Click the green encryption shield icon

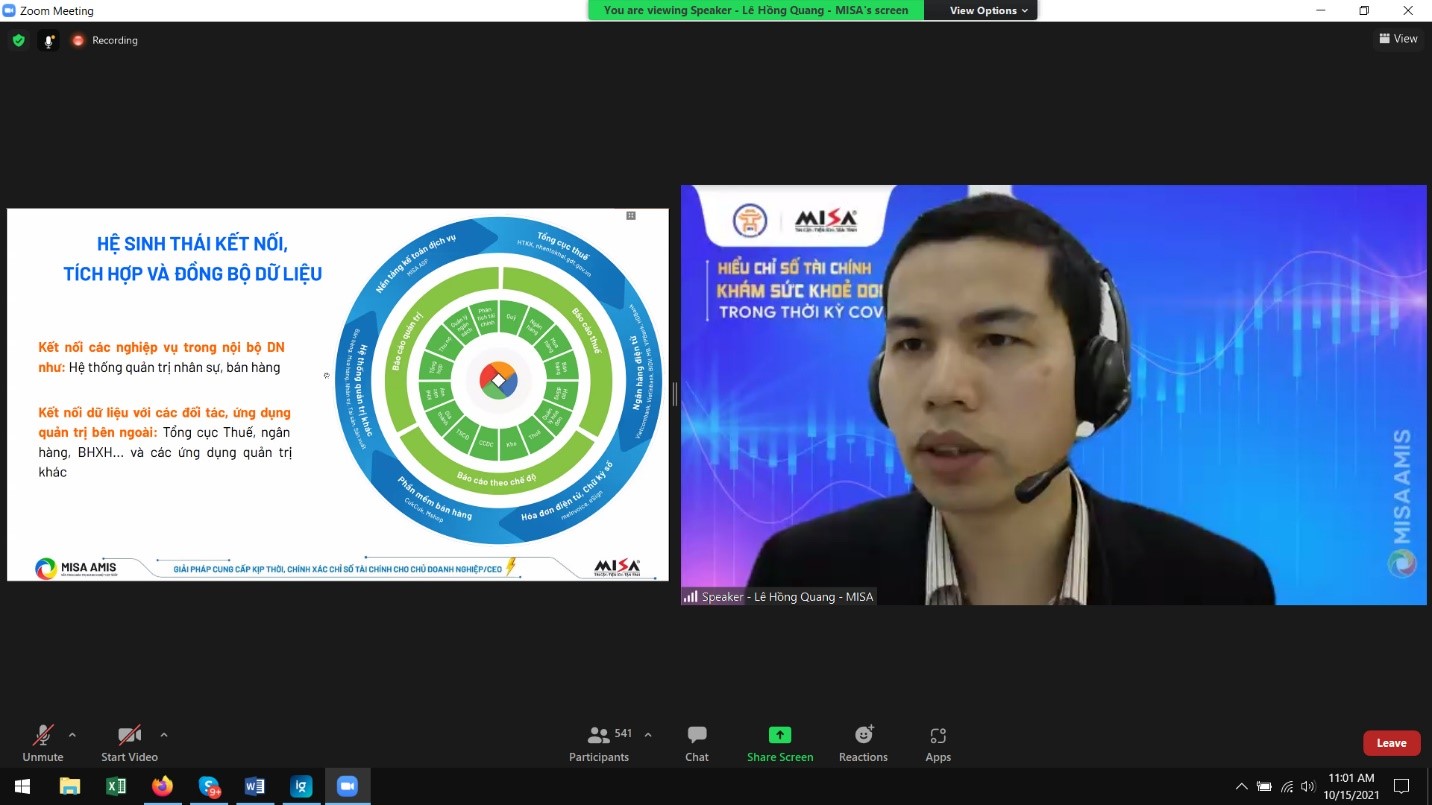(x=18, y=40)
